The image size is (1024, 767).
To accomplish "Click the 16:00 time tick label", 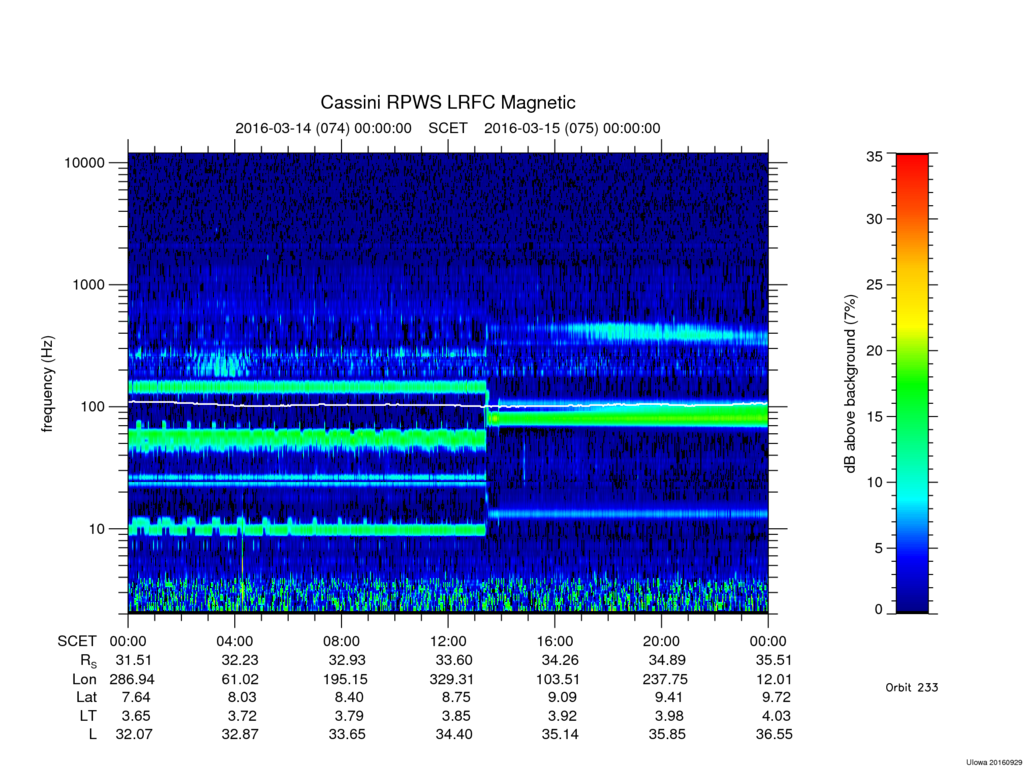I will [554, 642].
